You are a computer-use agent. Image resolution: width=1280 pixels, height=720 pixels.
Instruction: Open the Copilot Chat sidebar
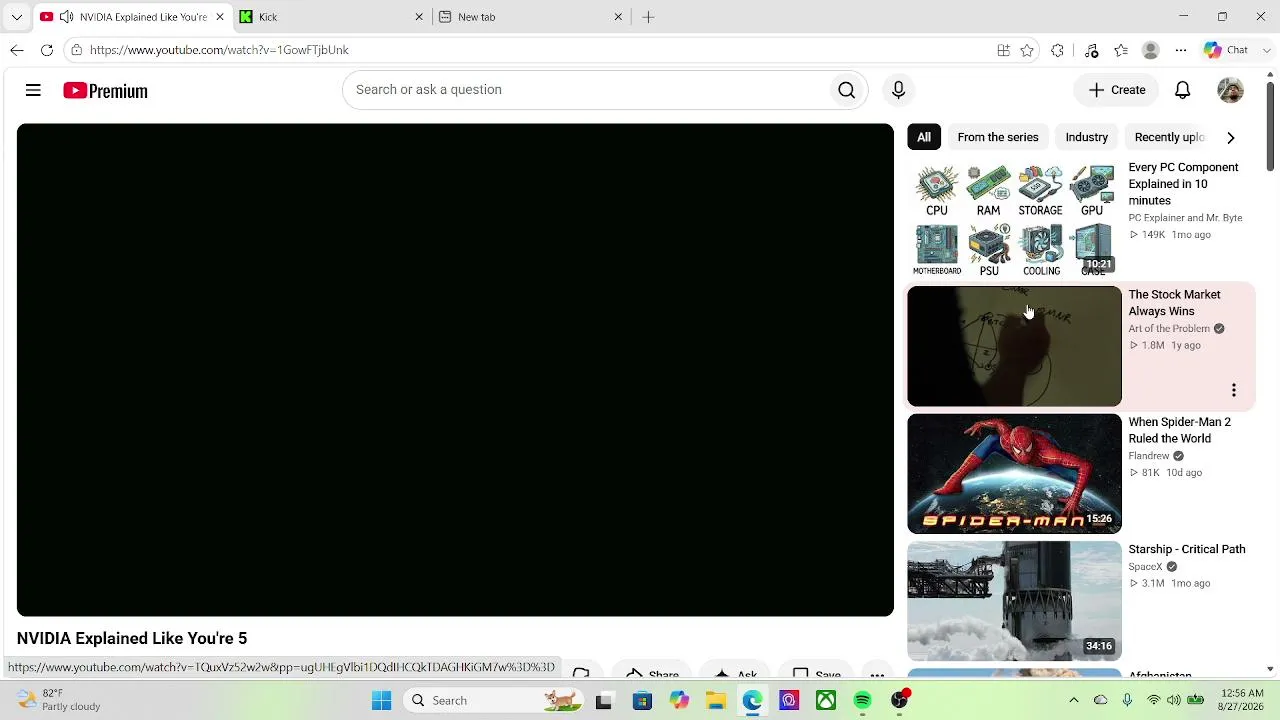pos(1228,50)
